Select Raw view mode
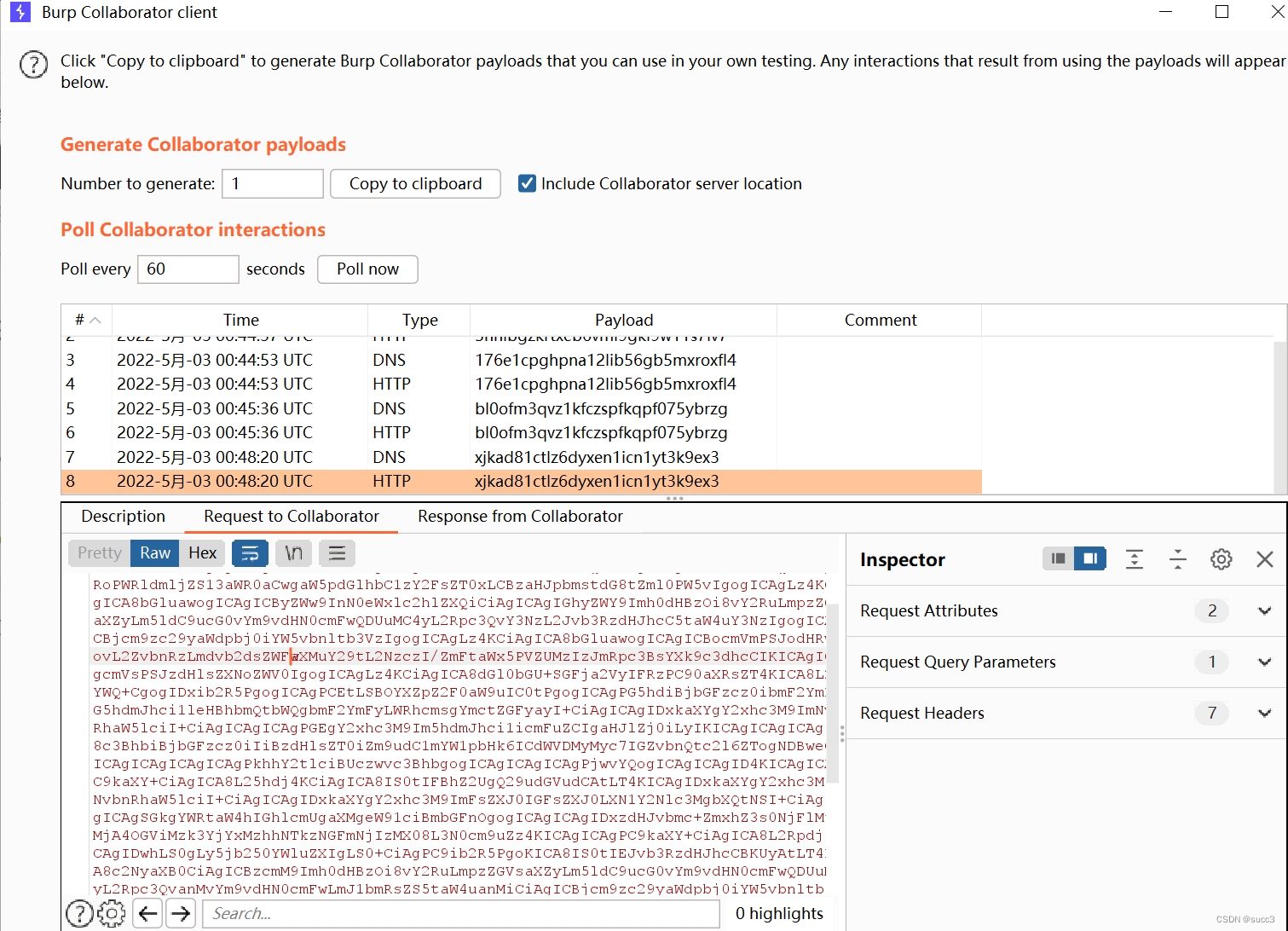 (155, 553)
